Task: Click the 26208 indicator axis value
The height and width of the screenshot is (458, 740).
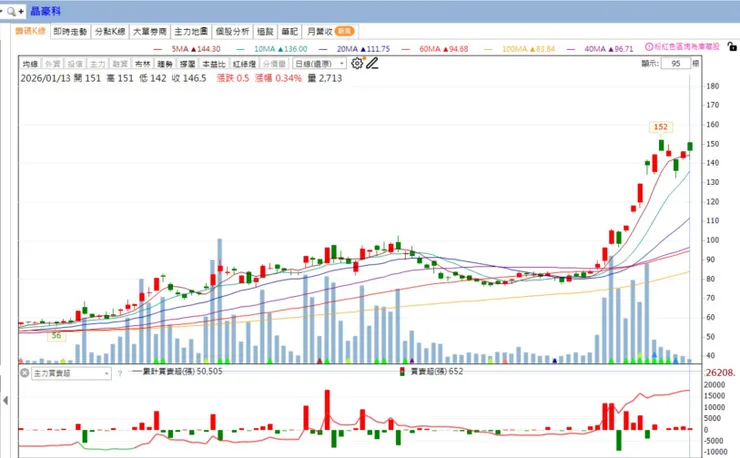Action: point(720,373)
